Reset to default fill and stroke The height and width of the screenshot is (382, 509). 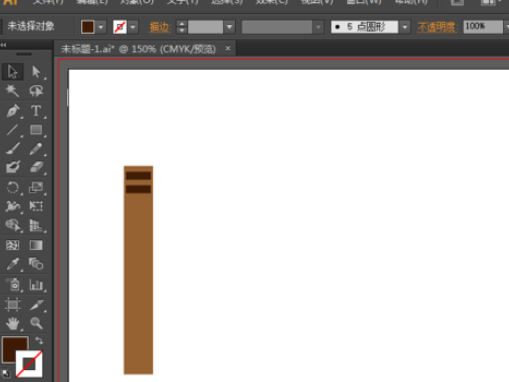pos(6,373)
